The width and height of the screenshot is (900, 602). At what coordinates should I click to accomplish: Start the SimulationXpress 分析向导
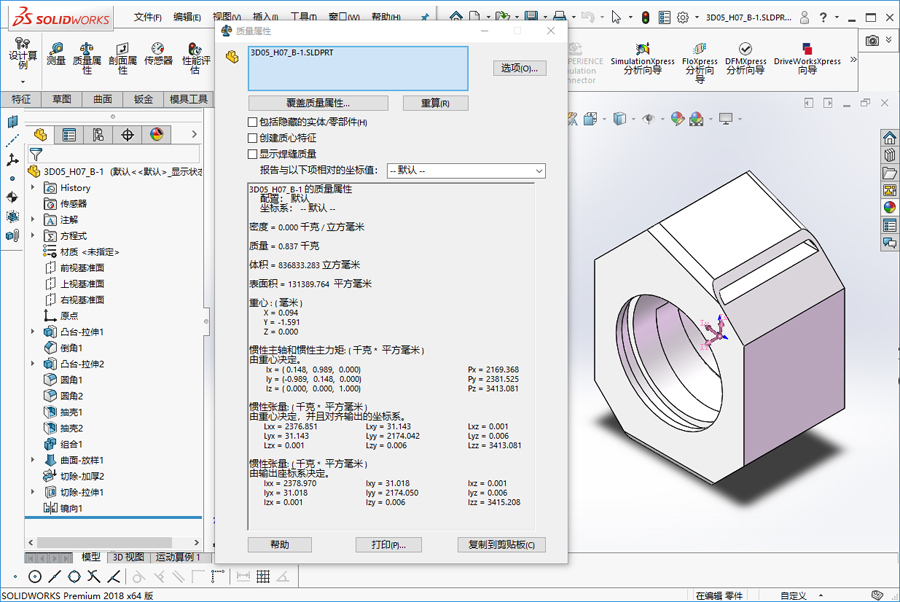click(642, 59)
